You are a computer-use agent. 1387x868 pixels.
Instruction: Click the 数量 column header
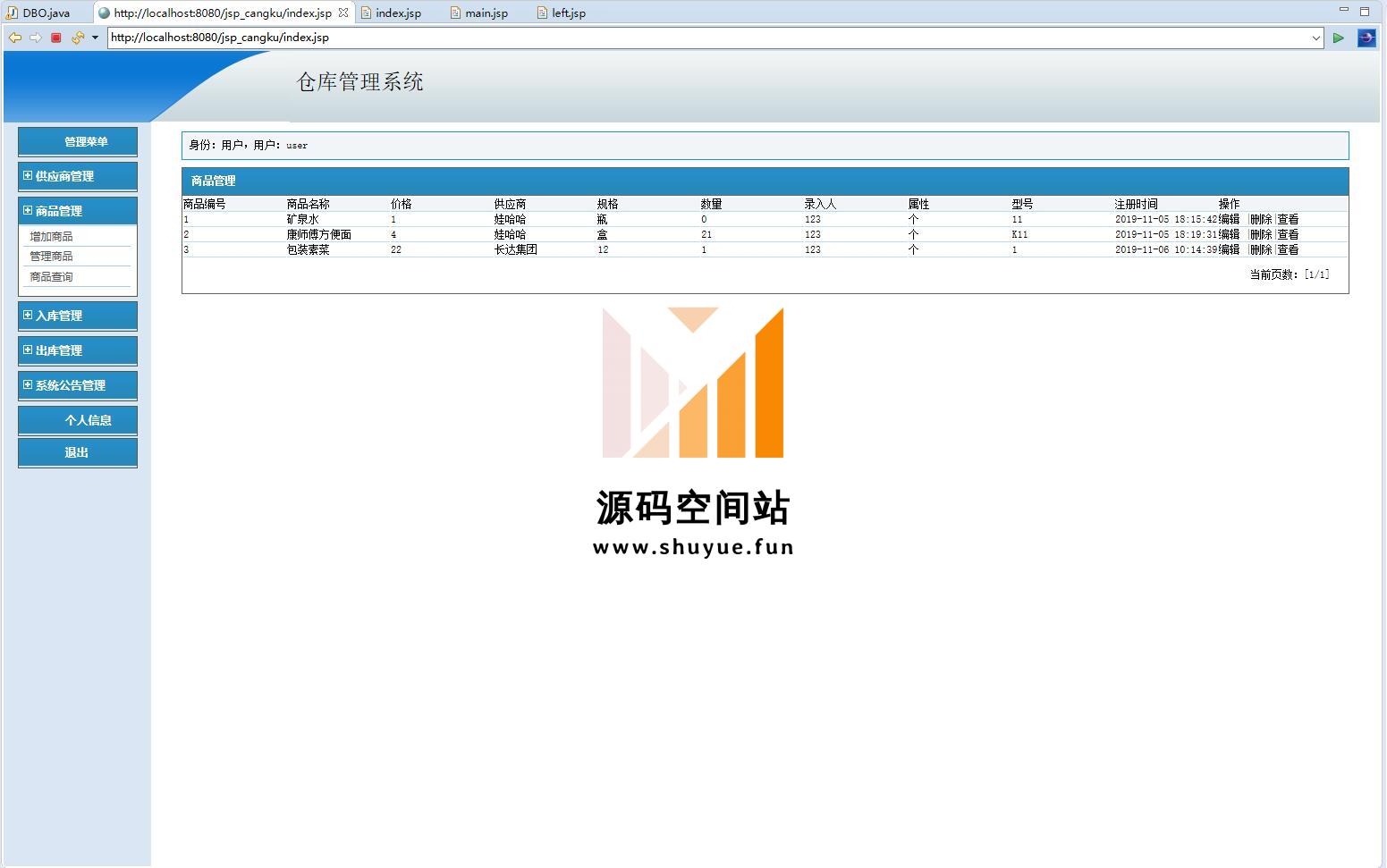click(712, 204)
